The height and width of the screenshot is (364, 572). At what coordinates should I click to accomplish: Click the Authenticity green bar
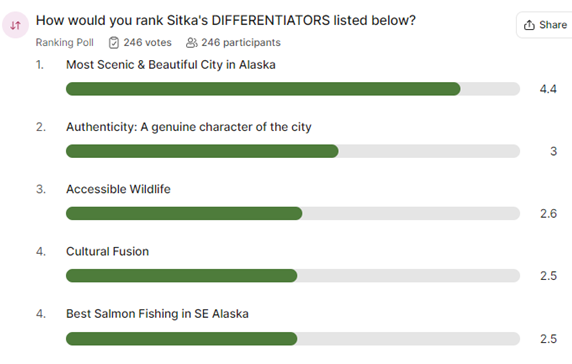coord(202,151)
